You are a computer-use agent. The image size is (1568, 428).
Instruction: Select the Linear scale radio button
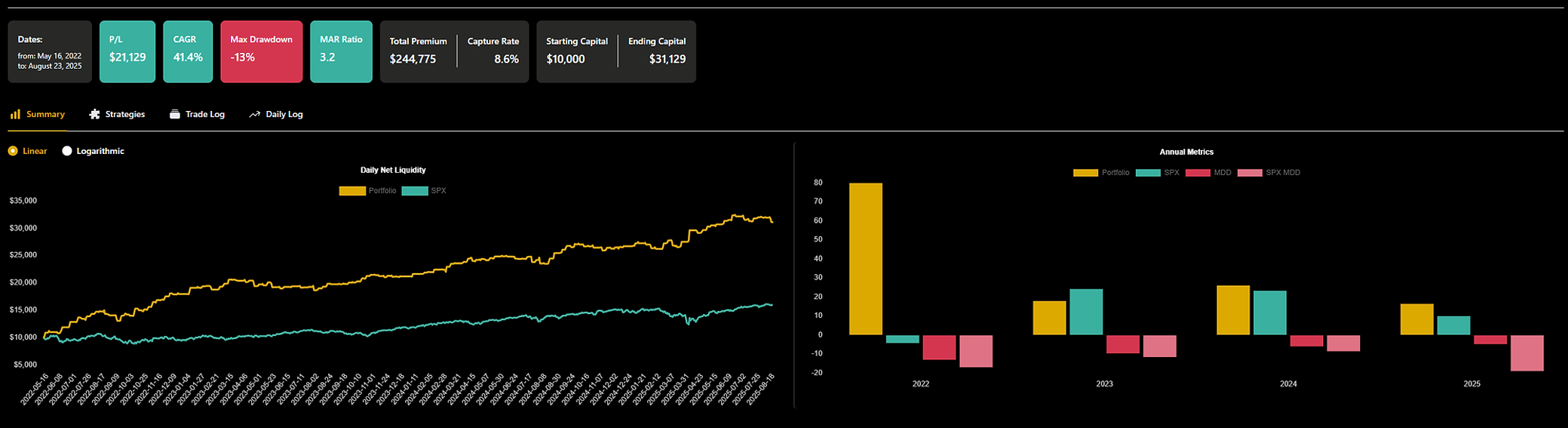pos(13,151)
